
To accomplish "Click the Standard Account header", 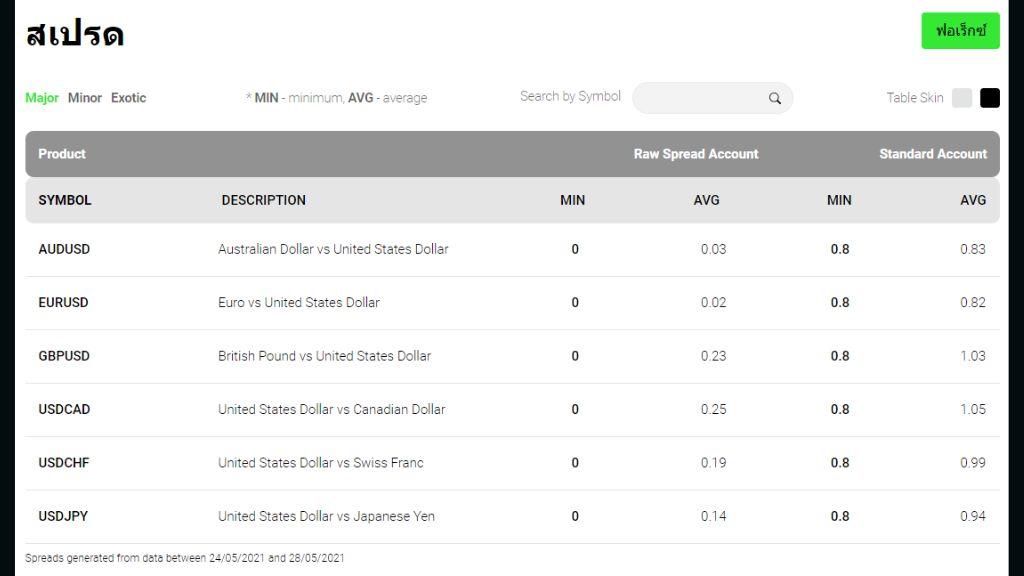I will tap(932, 154).
